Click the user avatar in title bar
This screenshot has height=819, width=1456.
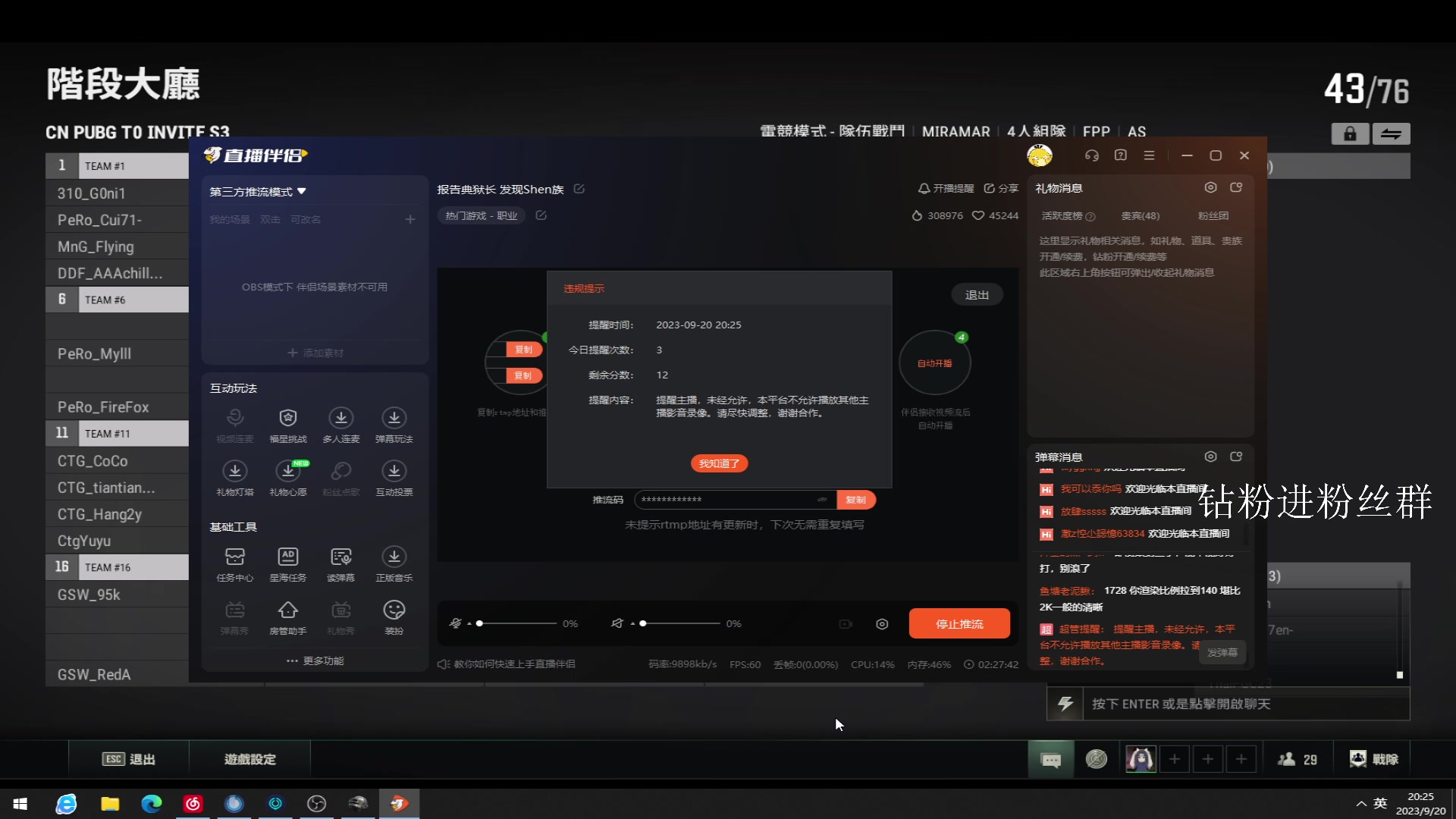[1040, 155]
